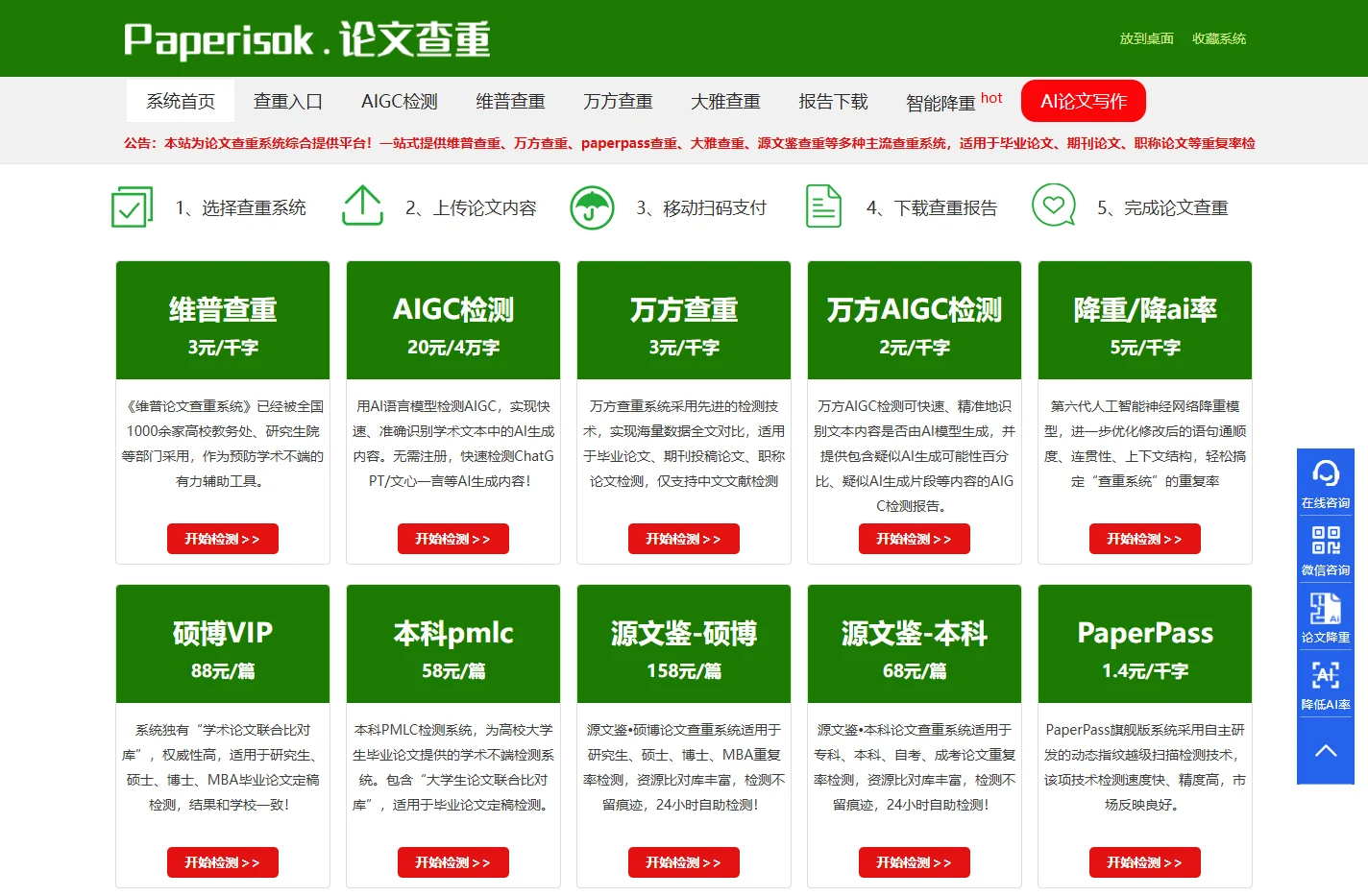
Task: Click the checkbox icon beside 选择查重系统
Action: 132,207
